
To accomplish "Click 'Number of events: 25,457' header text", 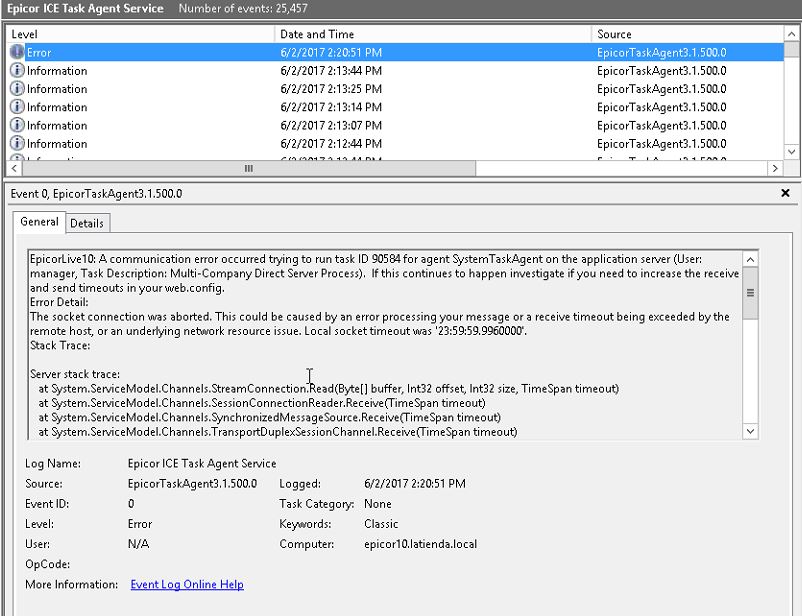I will 243,9.
